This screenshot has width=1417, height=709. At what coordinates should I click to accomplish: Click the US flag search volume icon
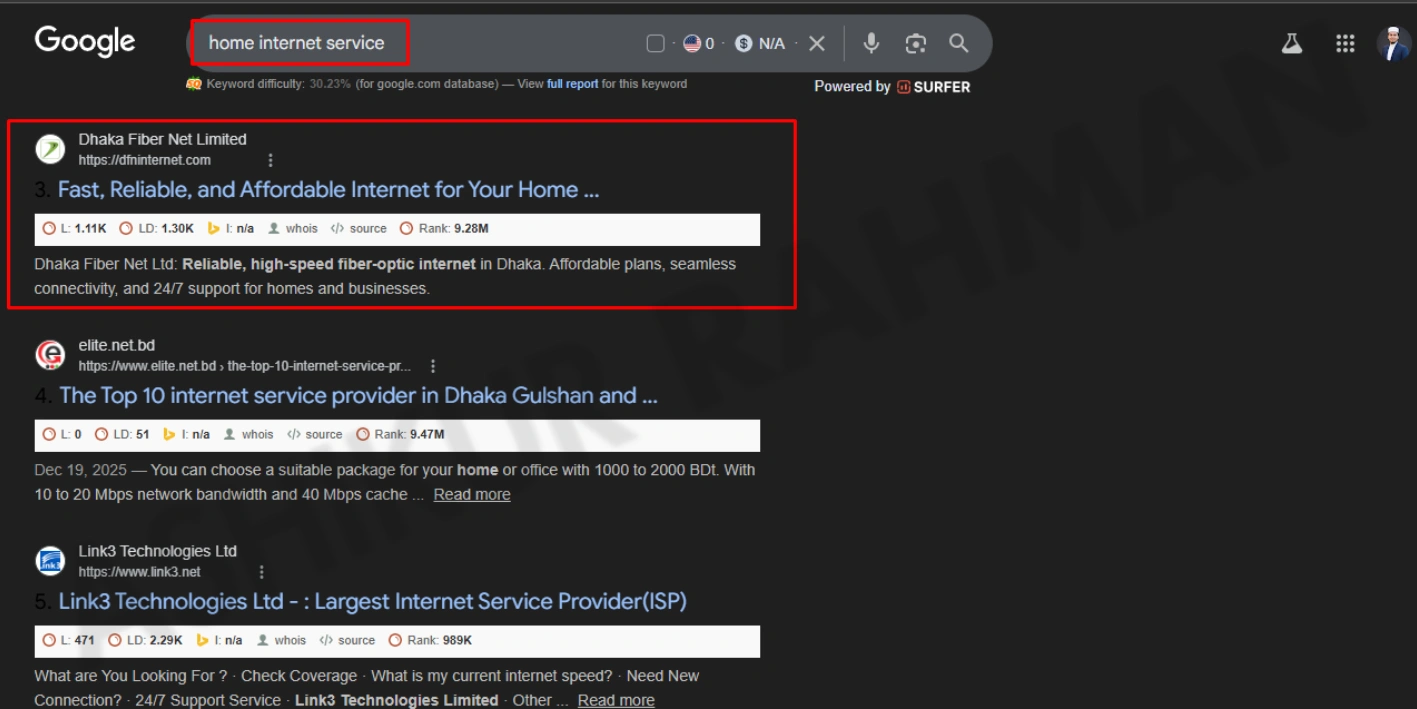pyautogui.click(x=692, y=43)
